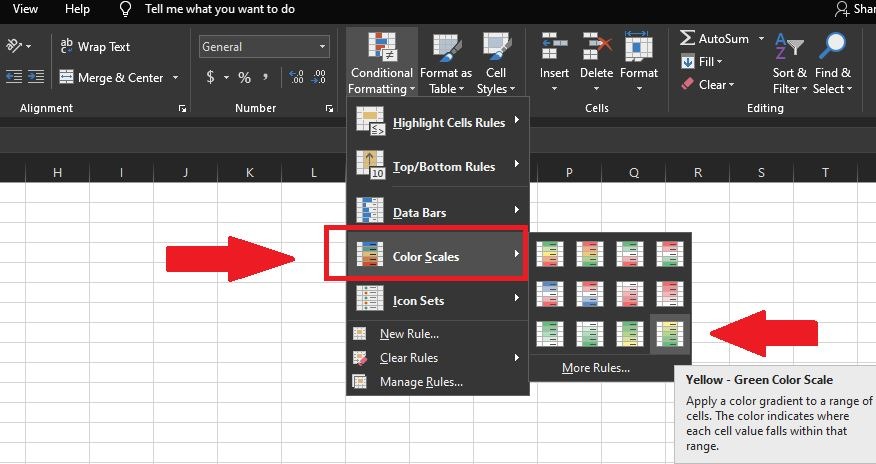This screenshot has width=876, height=464.
Task: Open the AutoSum dropdown arrow
Action: [761, 39]
